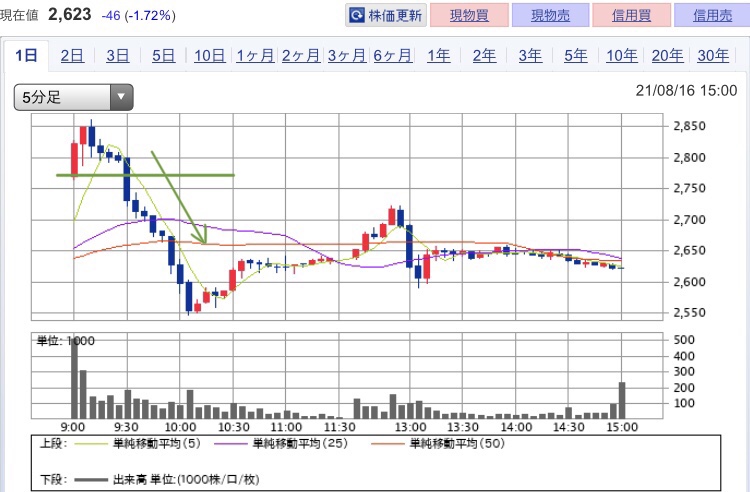Viewport: 750px width, 492px height.
Task: Open 現物売 spot sell order
Action: click(x=550, y=15)
